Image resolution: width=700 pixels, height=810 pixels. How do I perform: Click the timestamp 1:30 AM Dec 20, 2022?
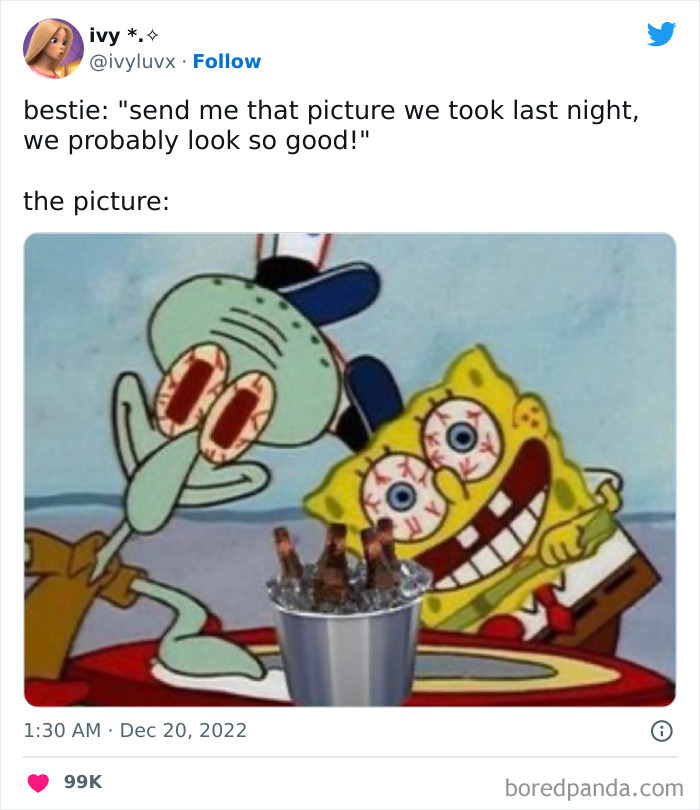135,730
